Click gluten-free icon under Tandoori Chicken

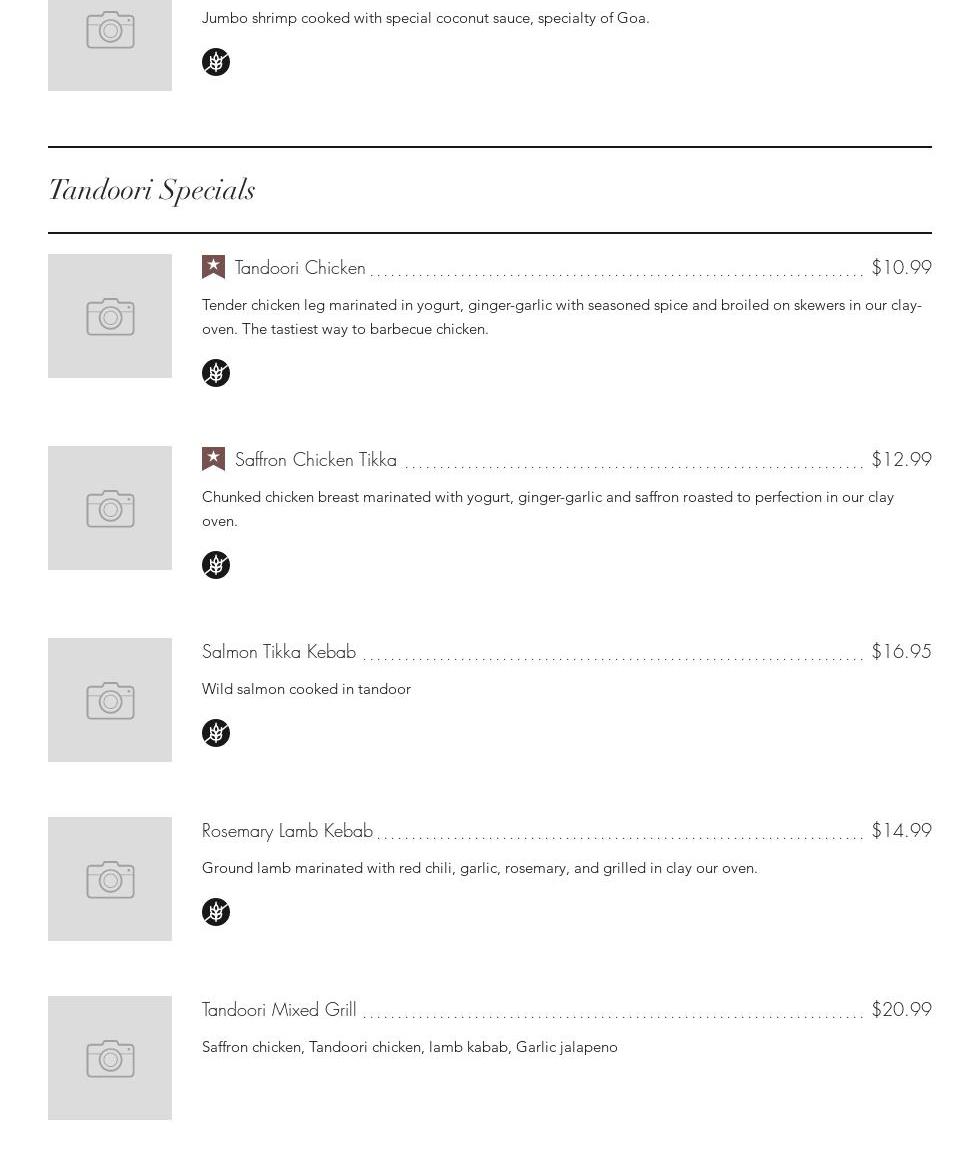216,373
